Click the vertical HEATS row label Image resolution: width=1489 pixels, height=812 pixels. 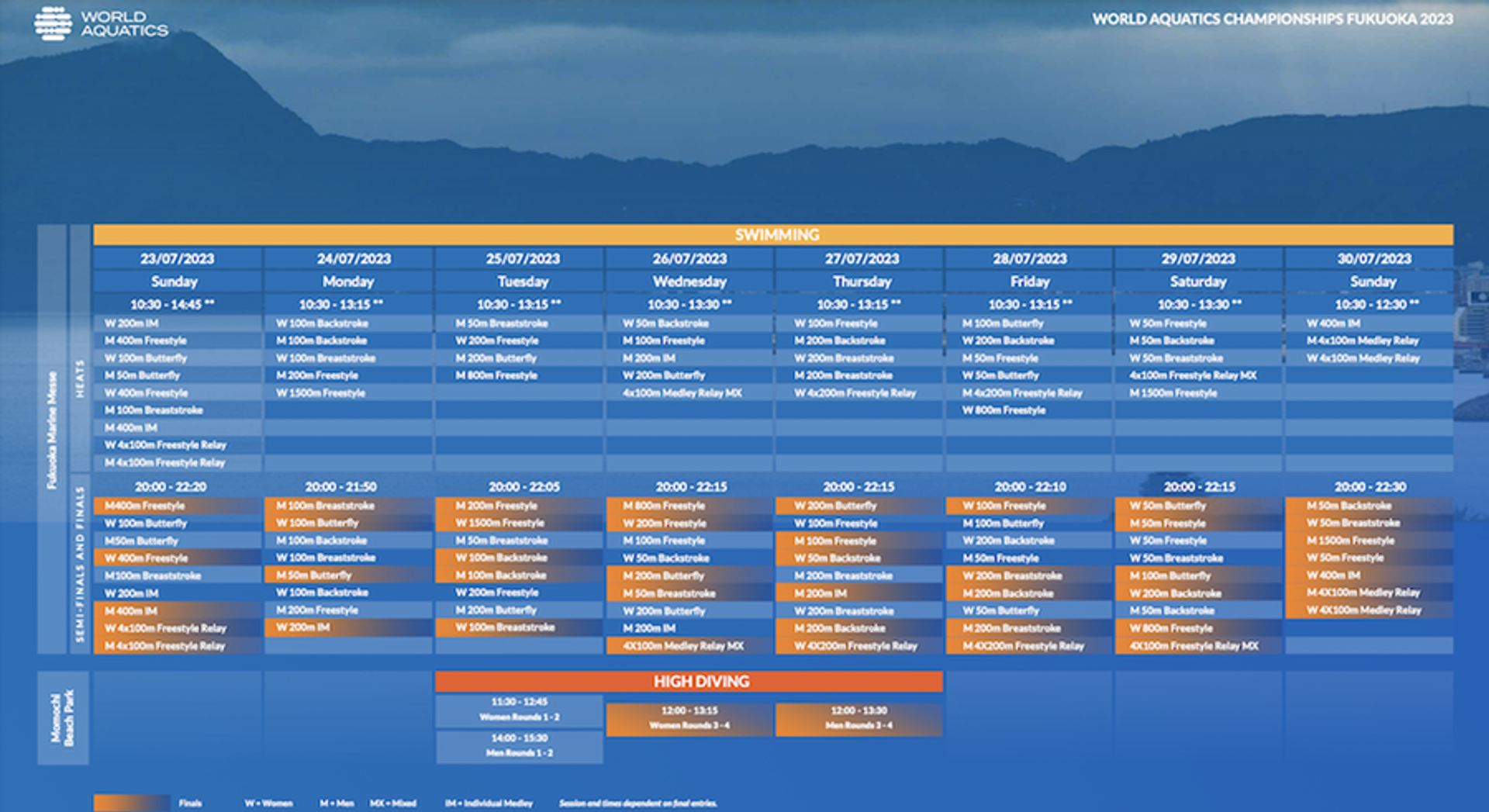[79, 380]
